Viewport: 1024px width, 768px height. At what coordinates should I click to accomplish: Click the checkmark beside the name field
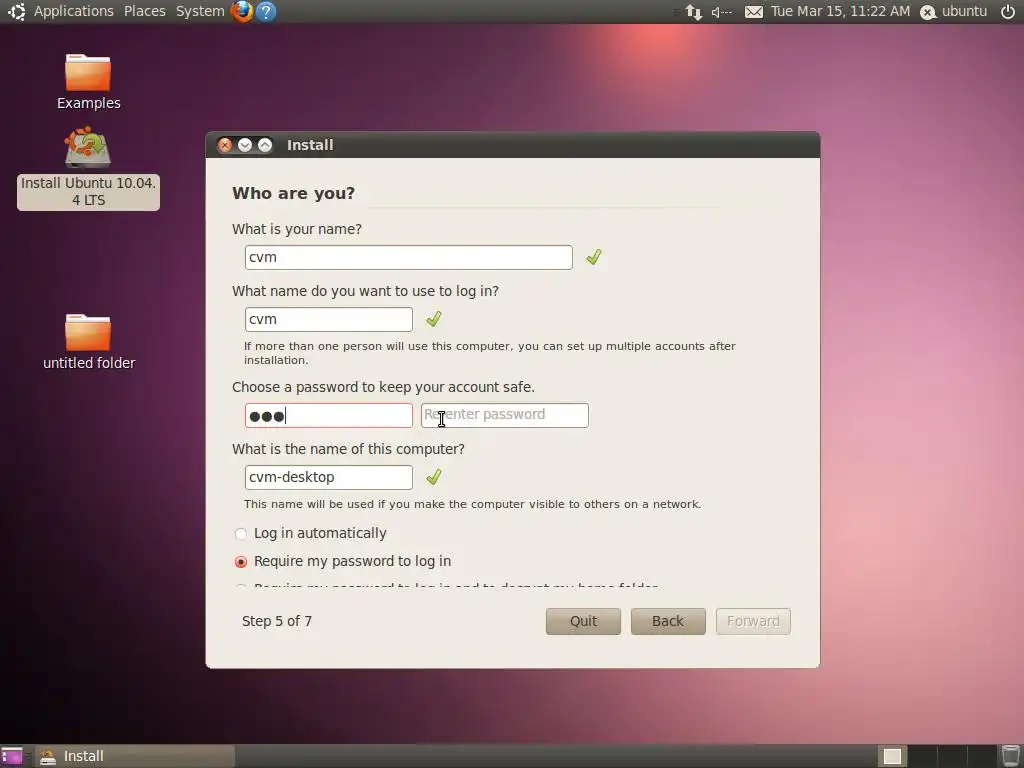pos(594,257)
